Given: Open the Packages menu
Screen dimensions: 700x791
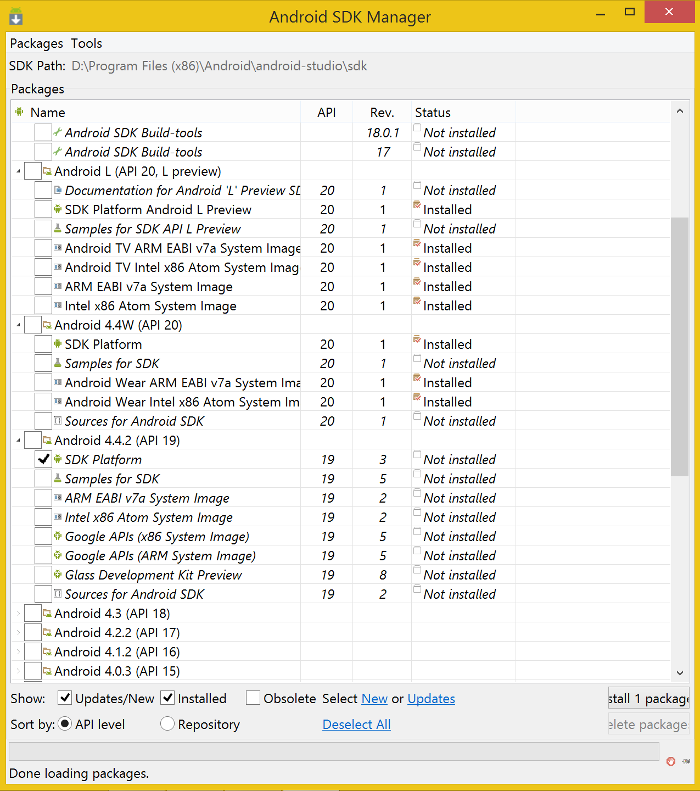Looking at the screenshot, I should click(36, 44).
